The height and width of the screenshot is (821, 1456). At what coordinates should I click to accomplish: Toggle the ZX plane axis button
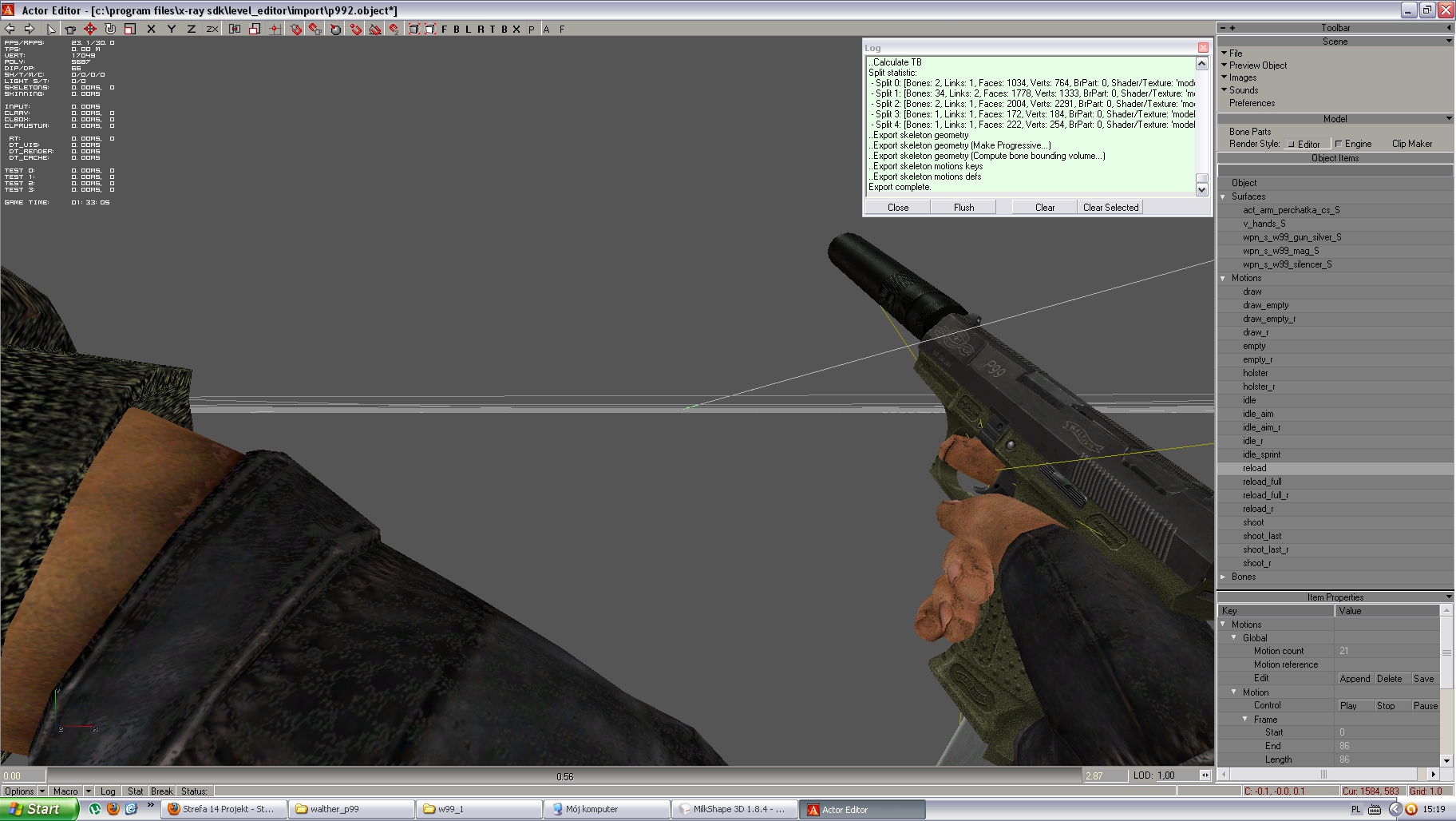point(212,29)
